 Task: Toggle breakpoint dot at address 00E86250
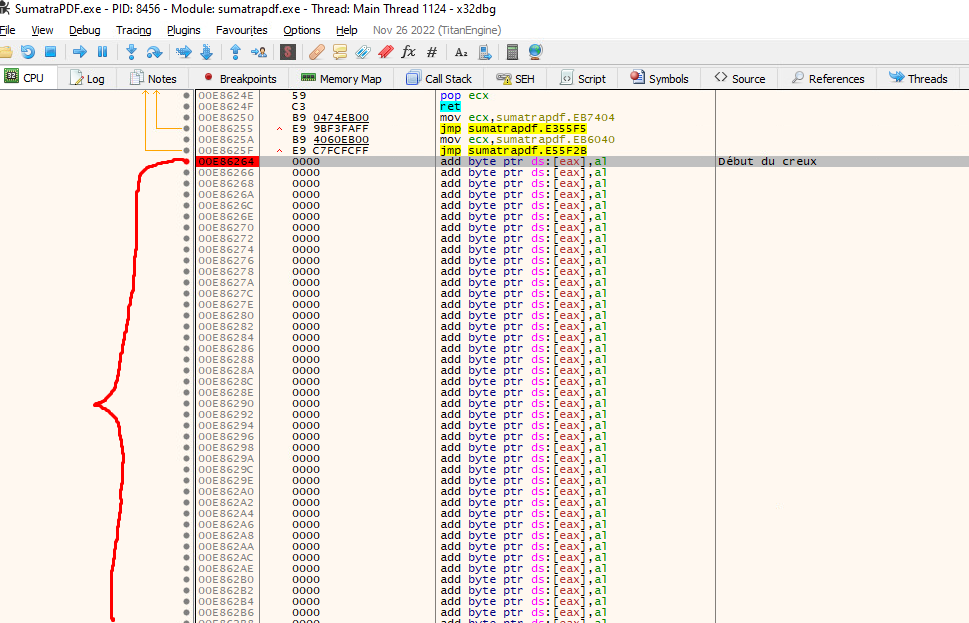187,117
